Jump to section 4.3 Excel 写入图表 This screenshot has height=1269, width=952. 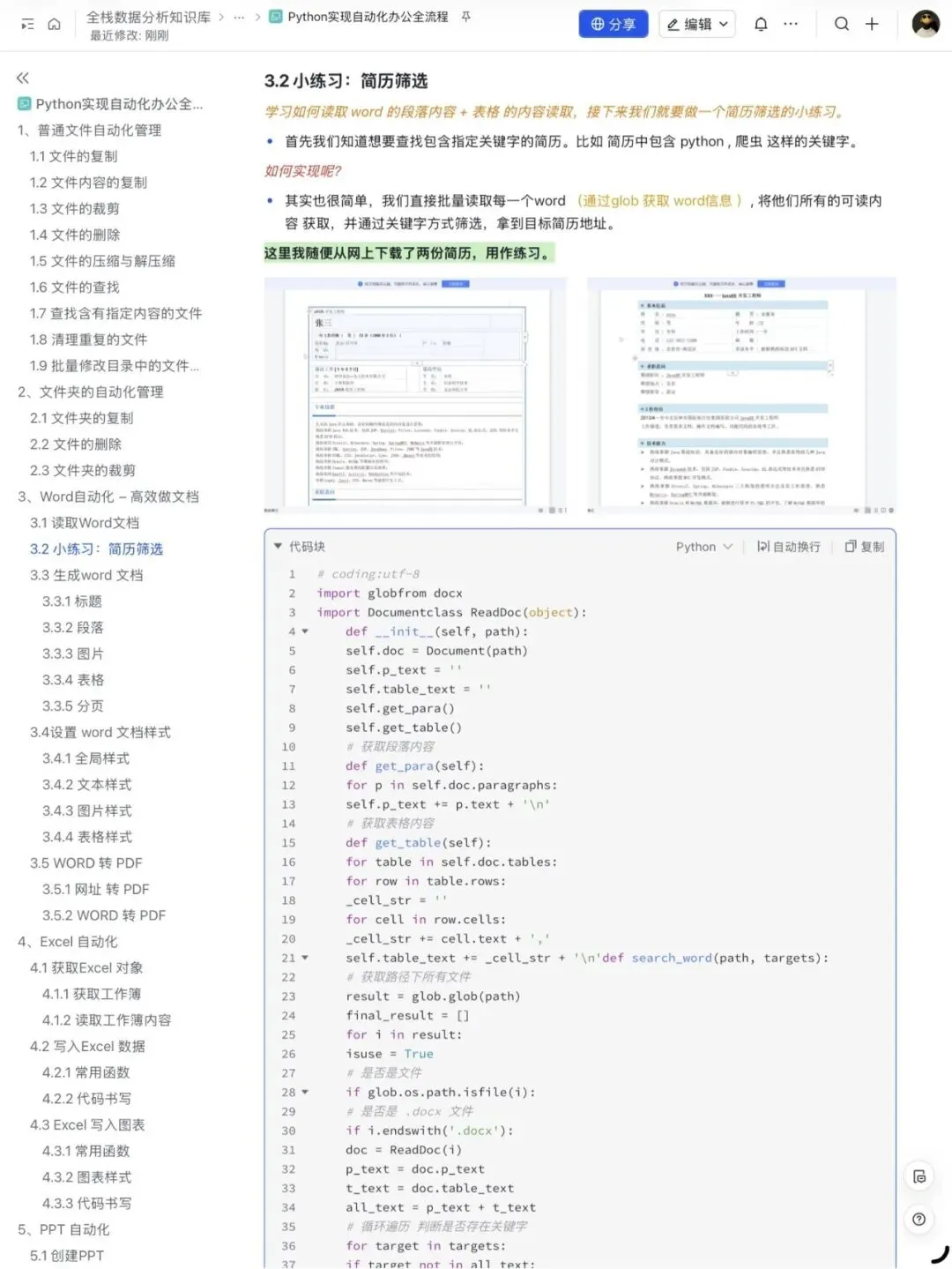click(x=87, y=1125)
